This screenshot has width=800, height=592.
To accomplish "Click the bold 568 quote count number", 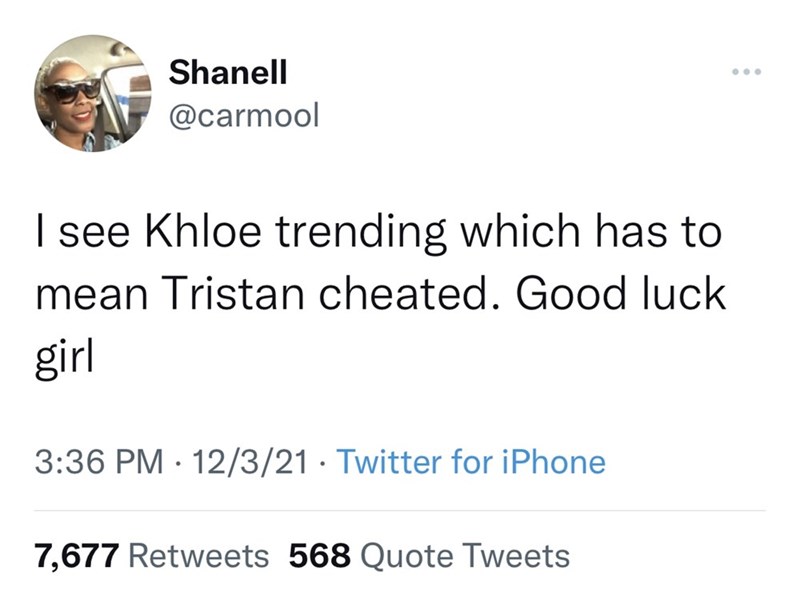I will [x=319, y=555].
